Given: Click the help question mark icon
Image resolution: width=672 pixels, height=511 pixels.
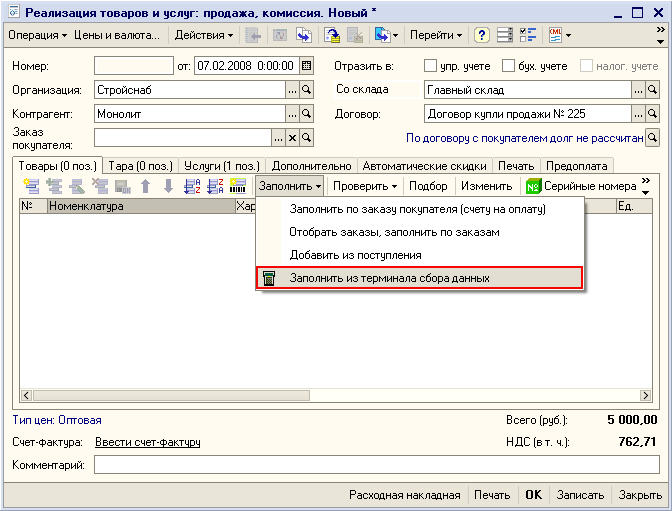Looking at the screenshot, I should click(482, 35).
